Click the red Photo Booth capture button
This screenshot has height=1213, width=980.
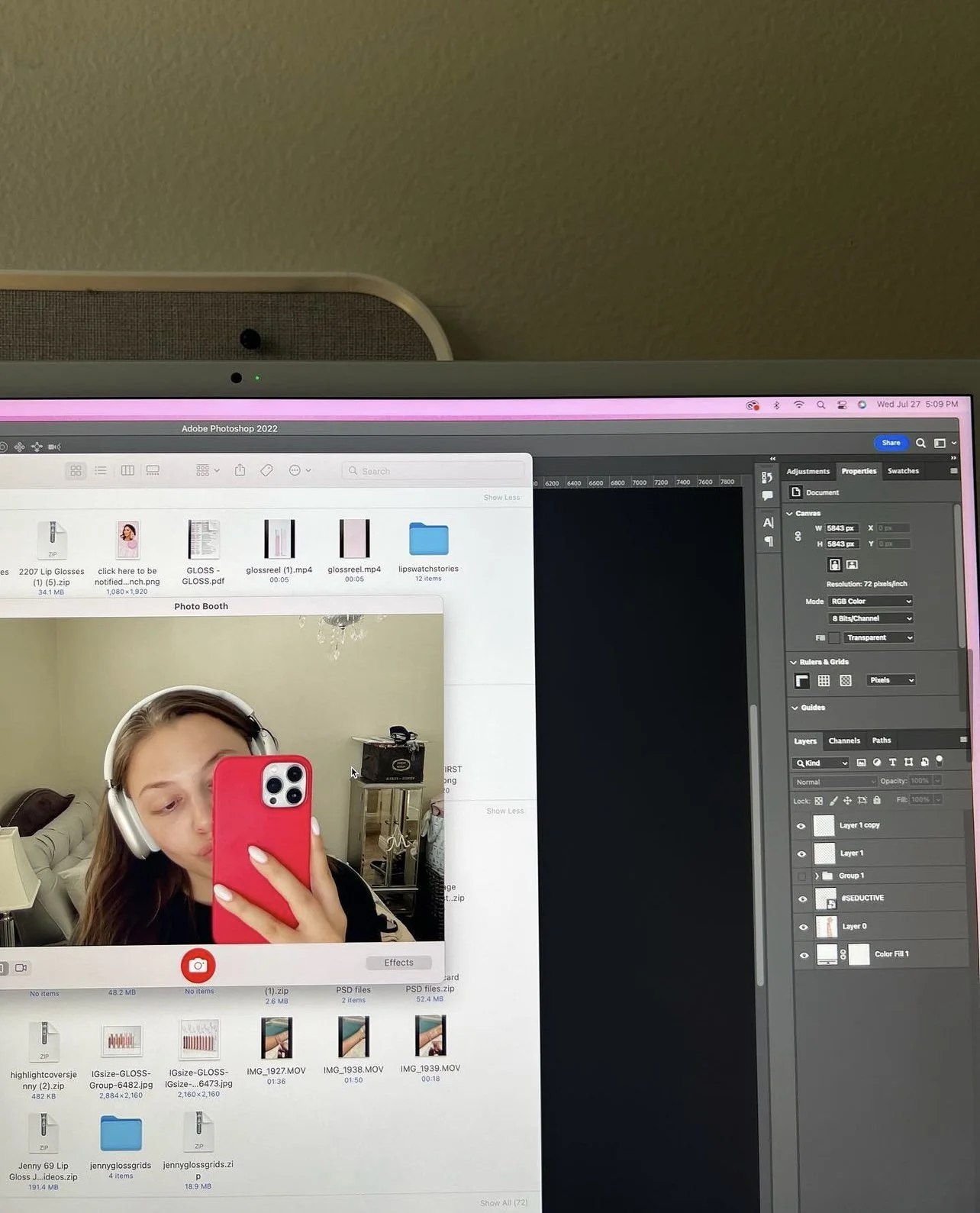[198, 966]
